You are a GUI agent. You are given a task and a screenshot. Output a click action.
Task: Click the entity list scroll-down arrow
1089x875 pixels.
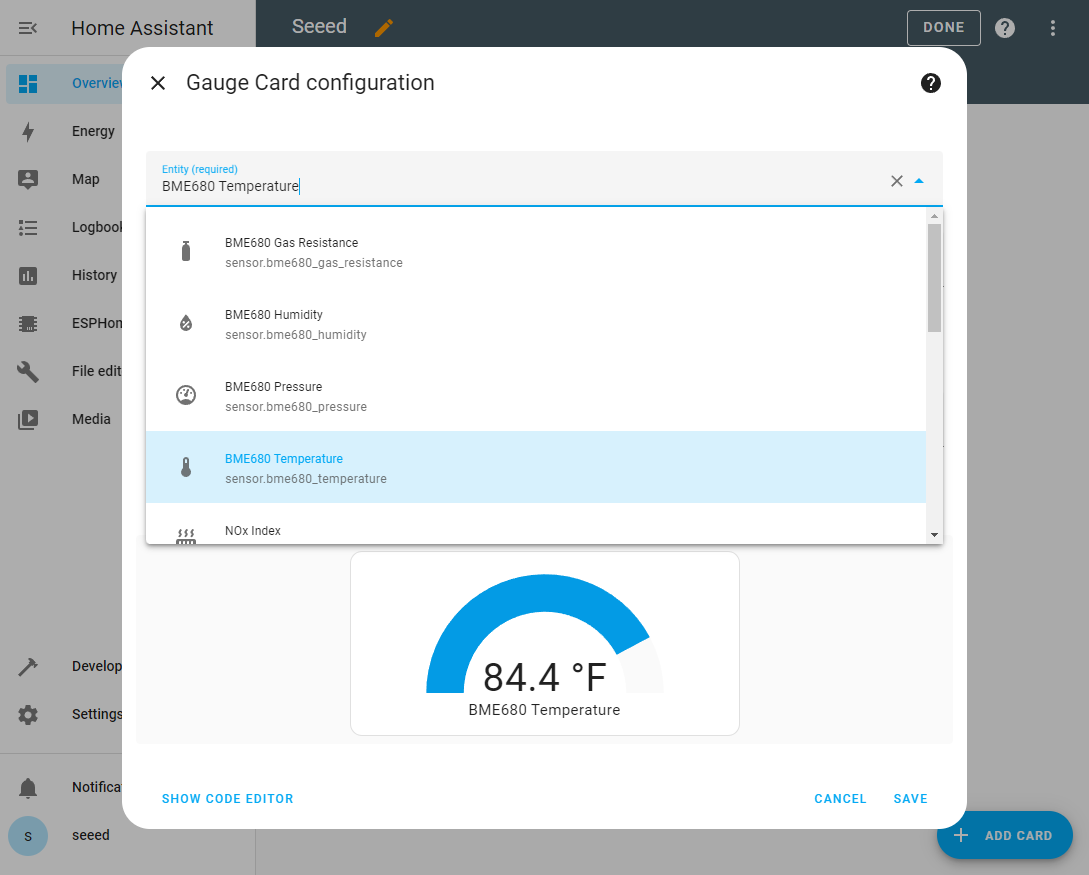tap(934, 535)
